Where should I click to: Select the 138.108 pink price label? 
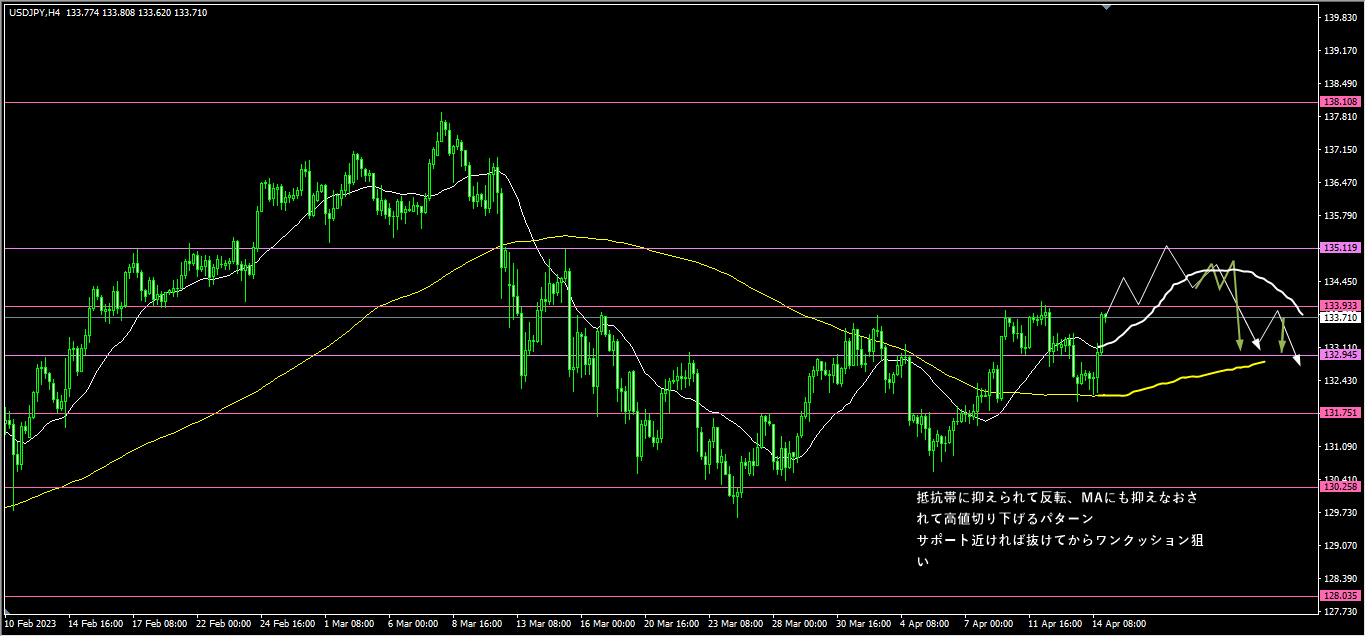coord(1339,102)
